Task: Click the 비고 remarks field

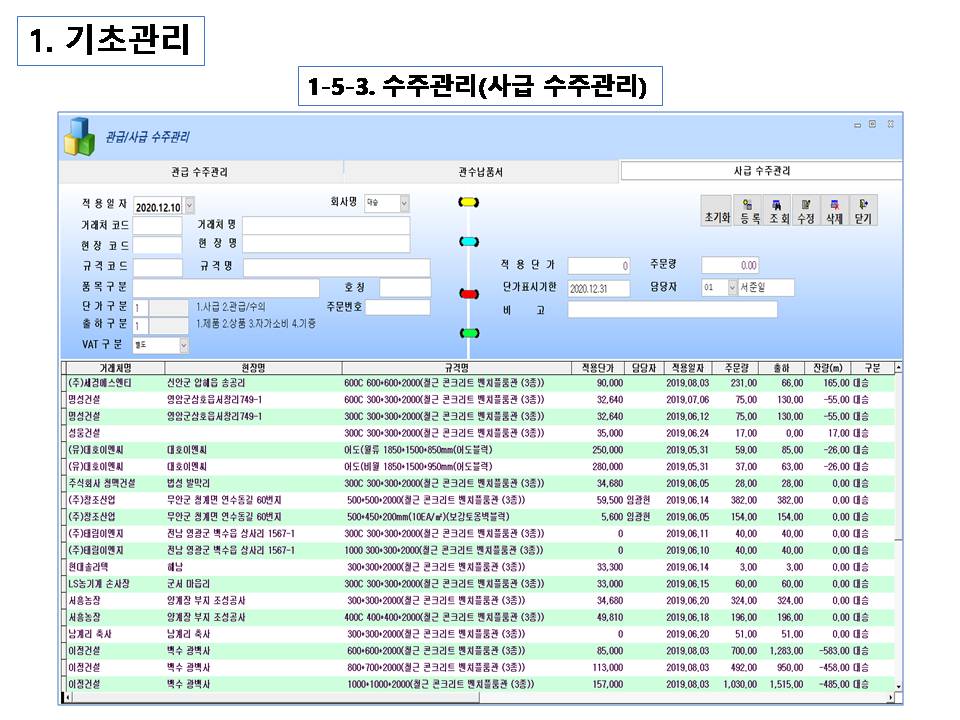Action: click(x=672, y=310)
